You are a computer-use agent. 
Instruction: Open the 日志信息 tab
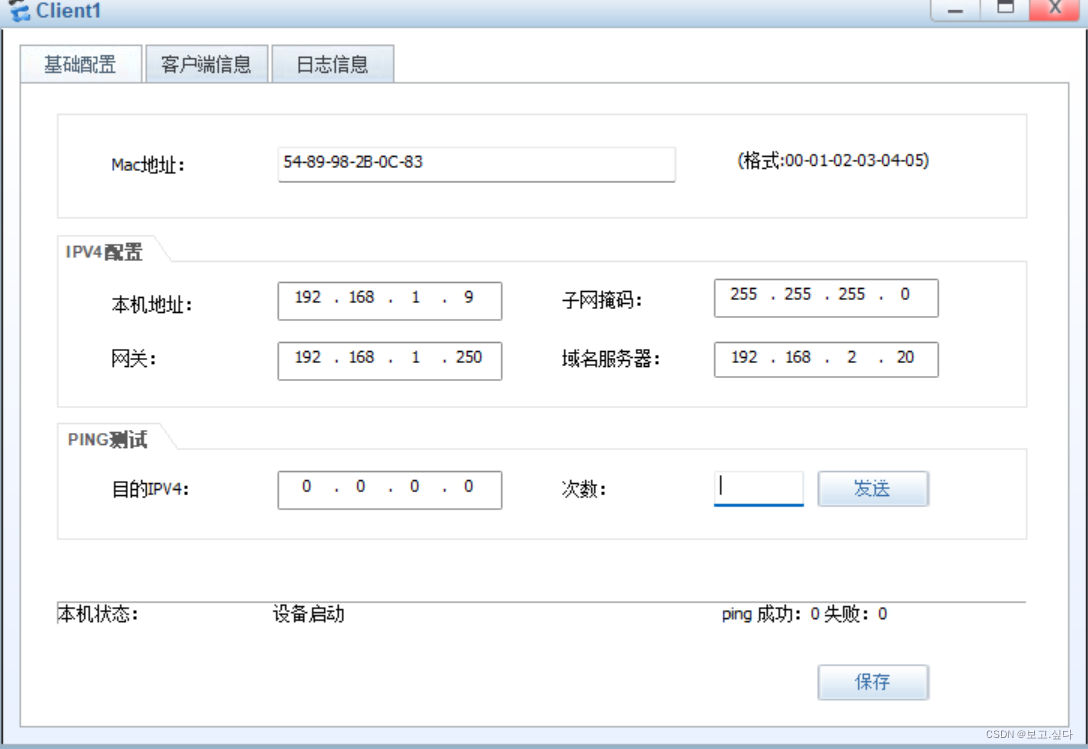[332, 65]
